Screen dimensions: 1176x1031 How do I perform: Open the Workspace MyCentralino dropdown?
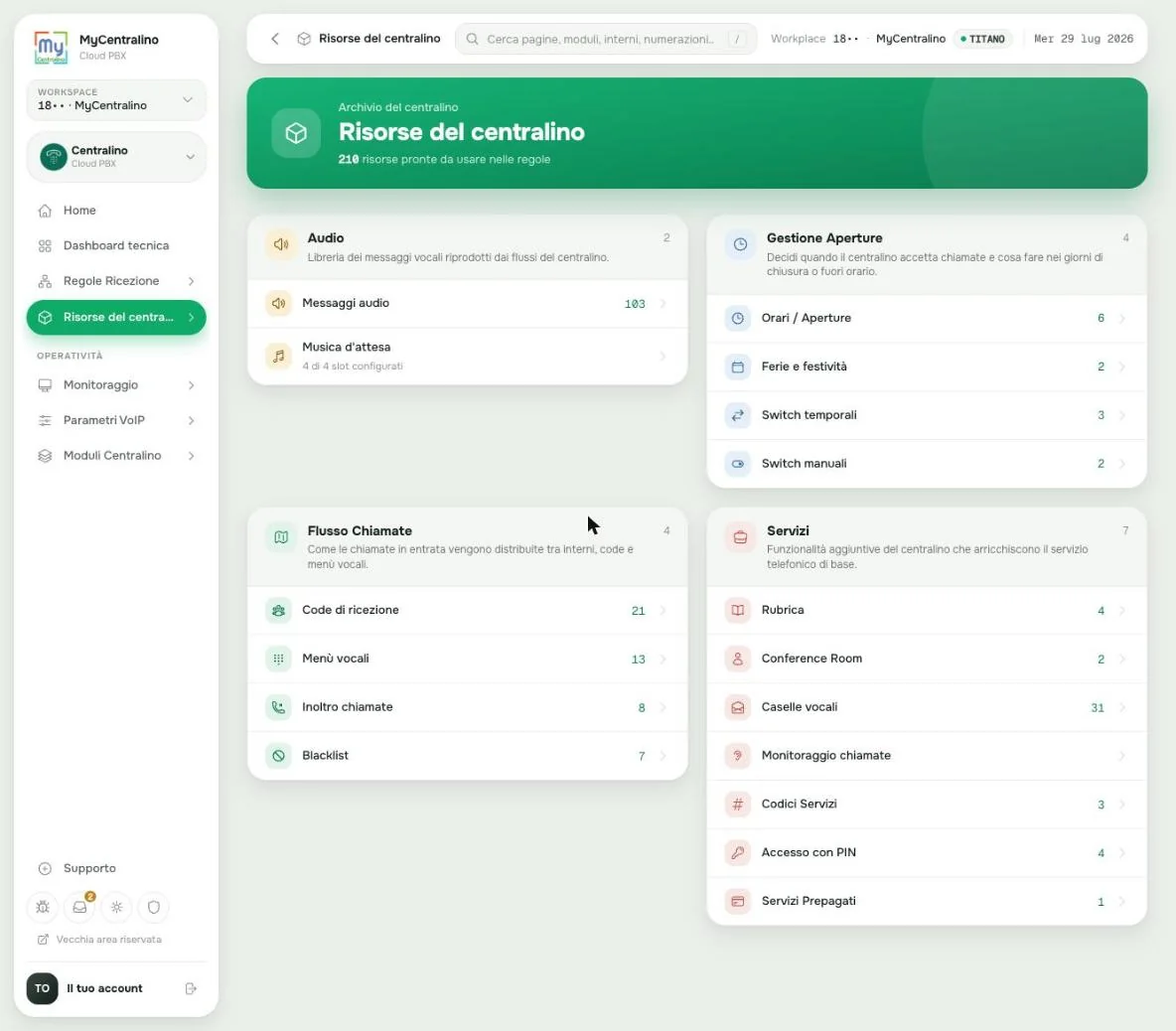tap(116, 99)
